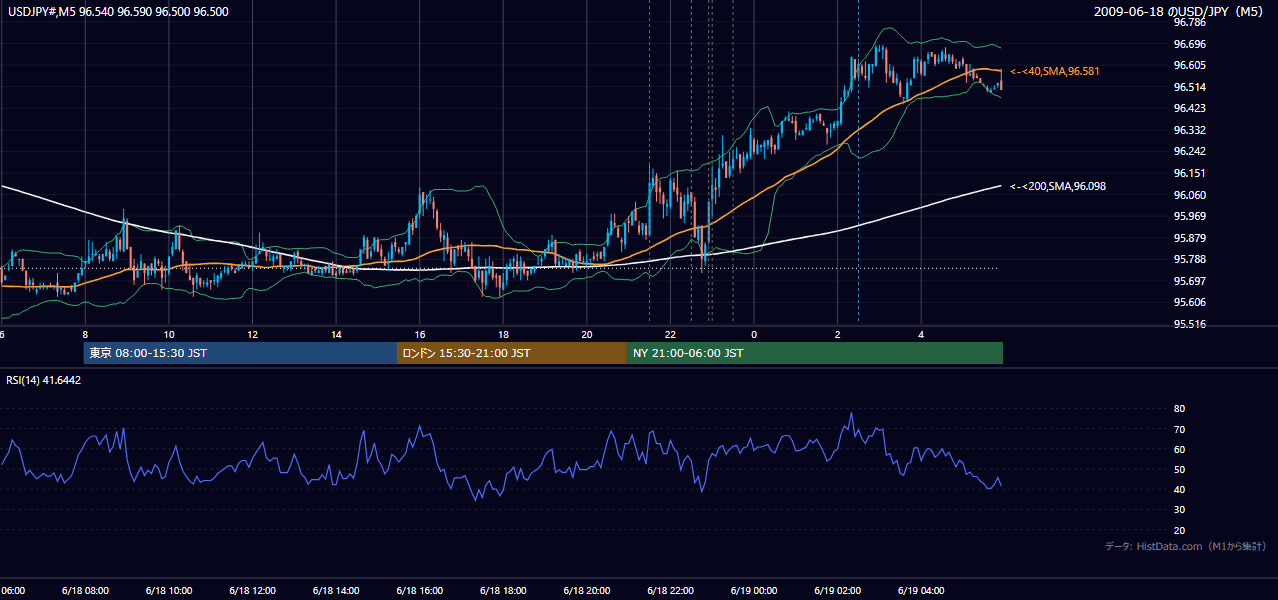Click the 東京 08:00-15:30 JST session bar
The width and height of the screenshot is (1278, 600).
click(x=240, y=353)
